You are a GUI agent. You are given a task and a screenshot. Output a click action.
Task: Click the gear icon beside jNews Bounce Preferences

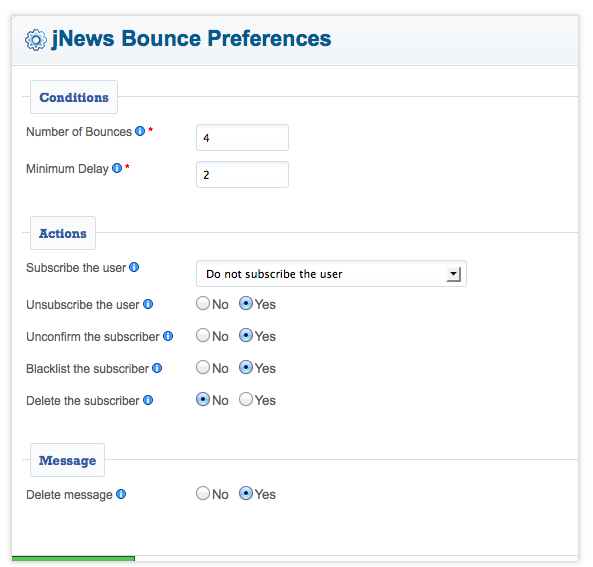pyautogui.click(x=36, y=40)
